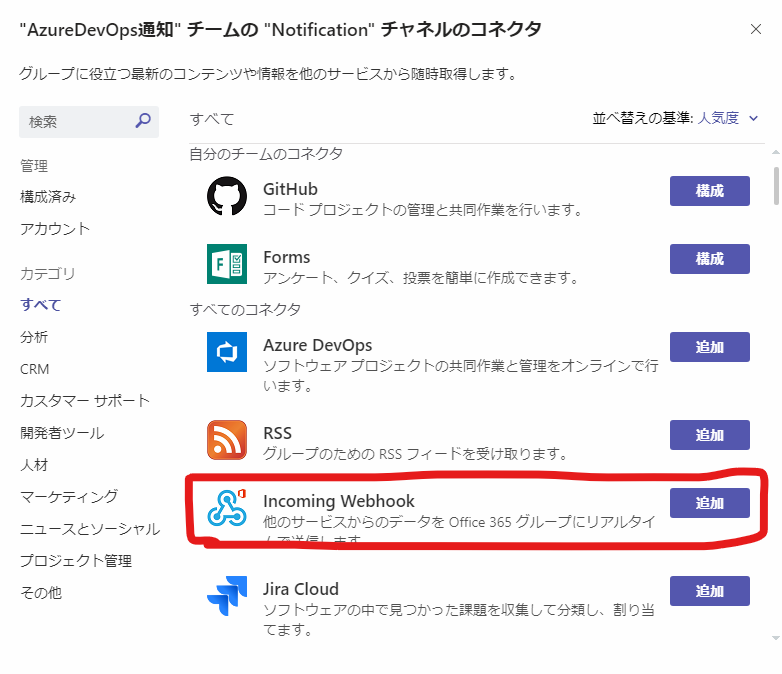
Task: Click the sort order chevron arrow
Action: click(x=754, y=118)
